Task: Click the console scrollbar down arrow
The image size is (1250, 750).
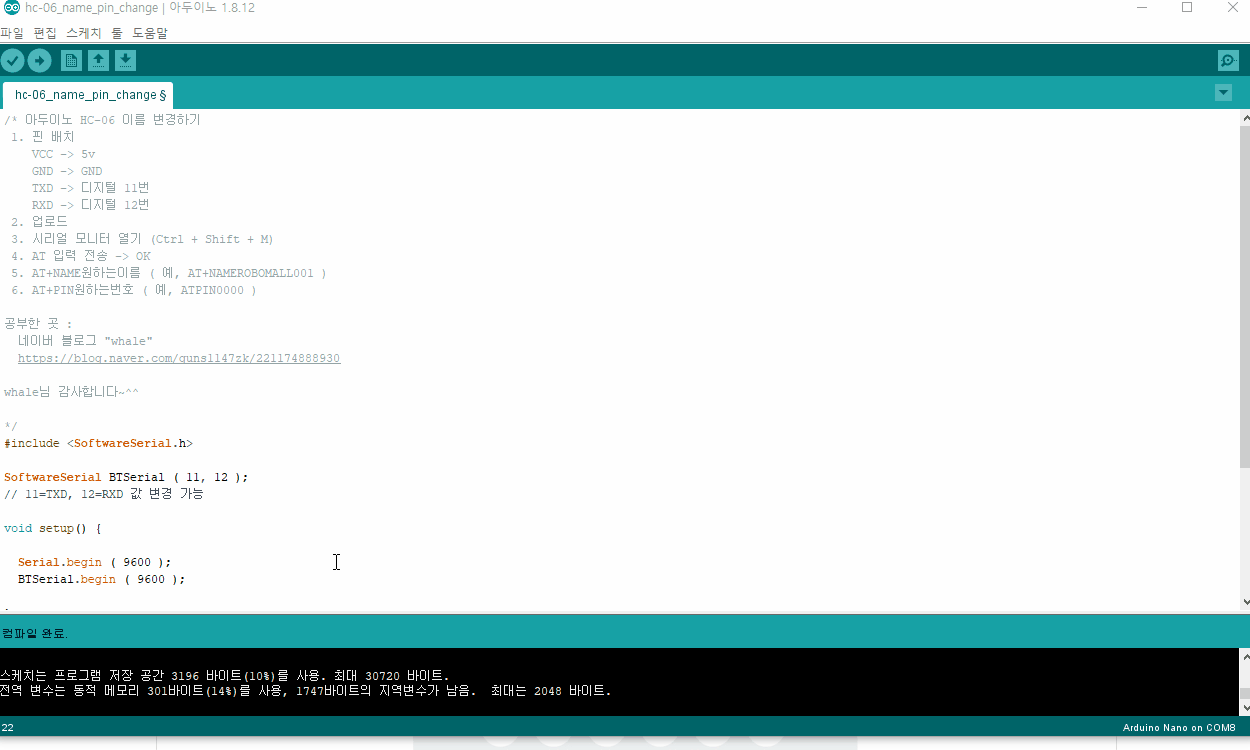Action: pos(1244,708)
